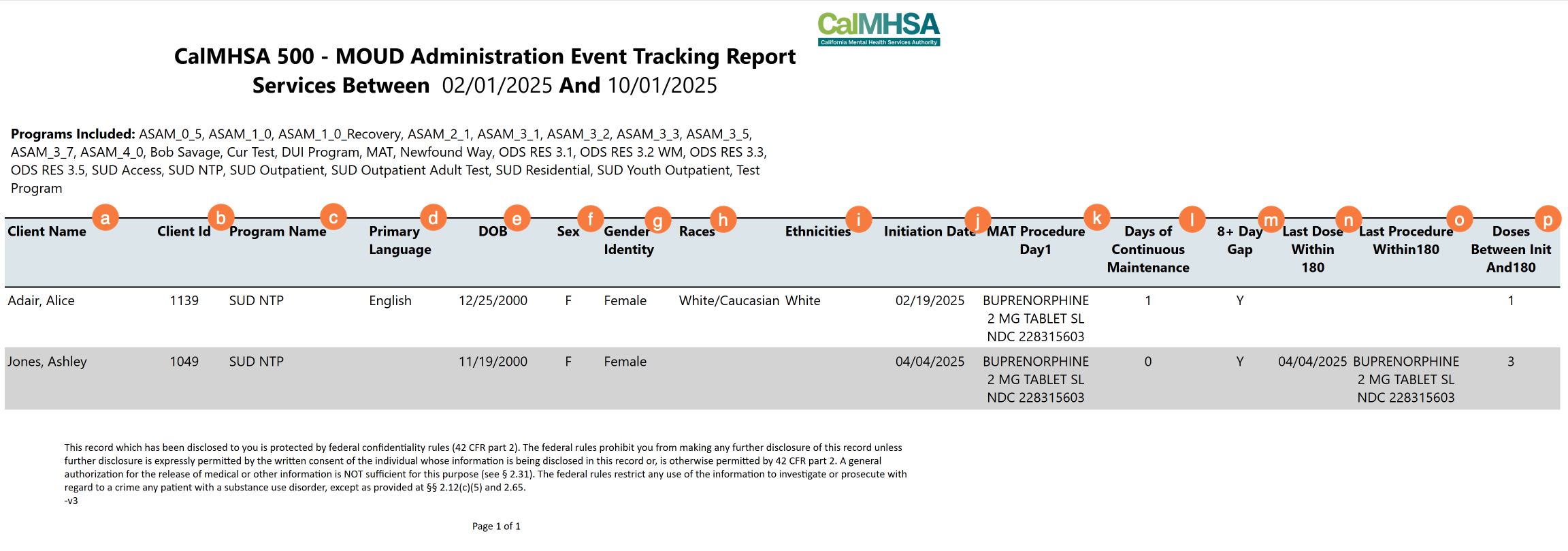Select client name Adair, Alice
The image size is (1568, 551).
pyautogui.click(x=42, y=300)
